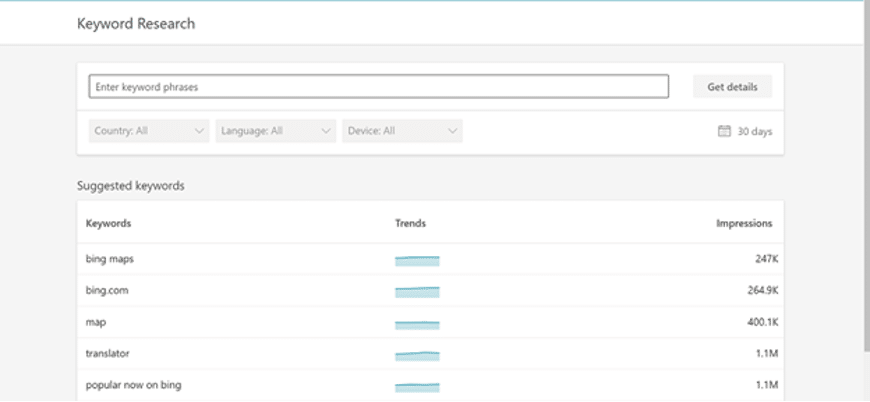Viewport: 870px width, 402px height.
Task: Open the Device: All dropdown
Action: 402,131
